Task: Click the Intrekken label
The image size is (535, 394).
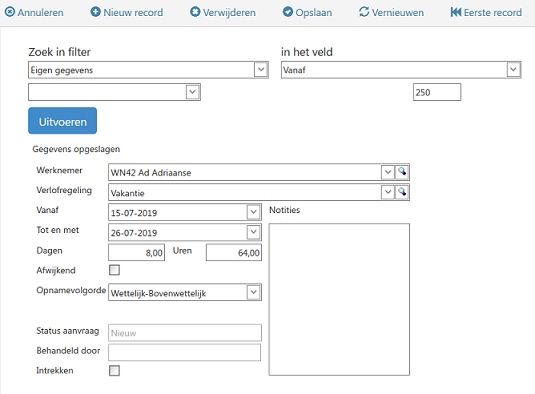Action: click(55, 370)
